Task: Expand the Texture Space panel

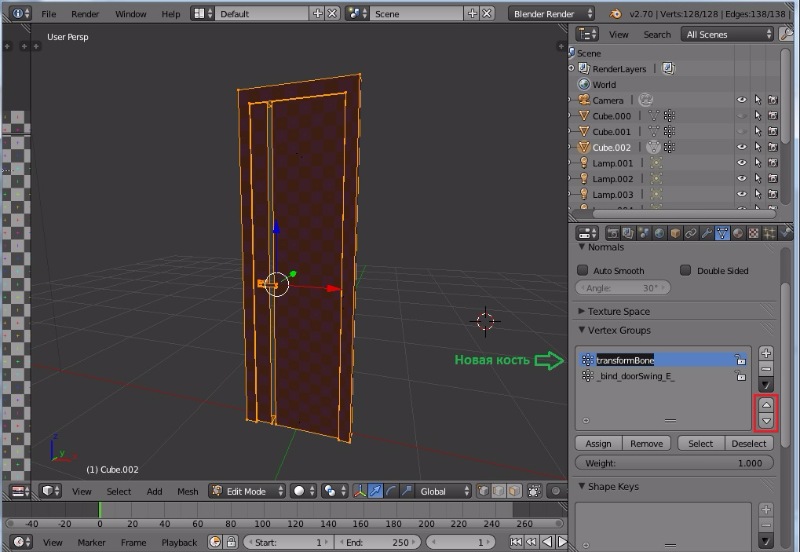Action: click(x=618, y=311)
